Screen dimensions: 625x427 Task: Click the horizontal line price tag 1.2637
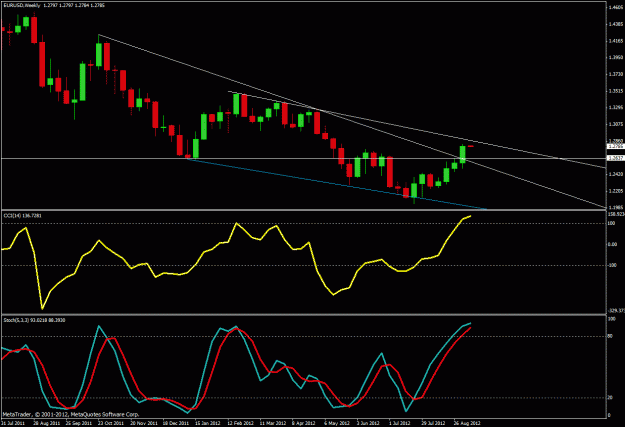pyautogui.click(x=615, y=158)
